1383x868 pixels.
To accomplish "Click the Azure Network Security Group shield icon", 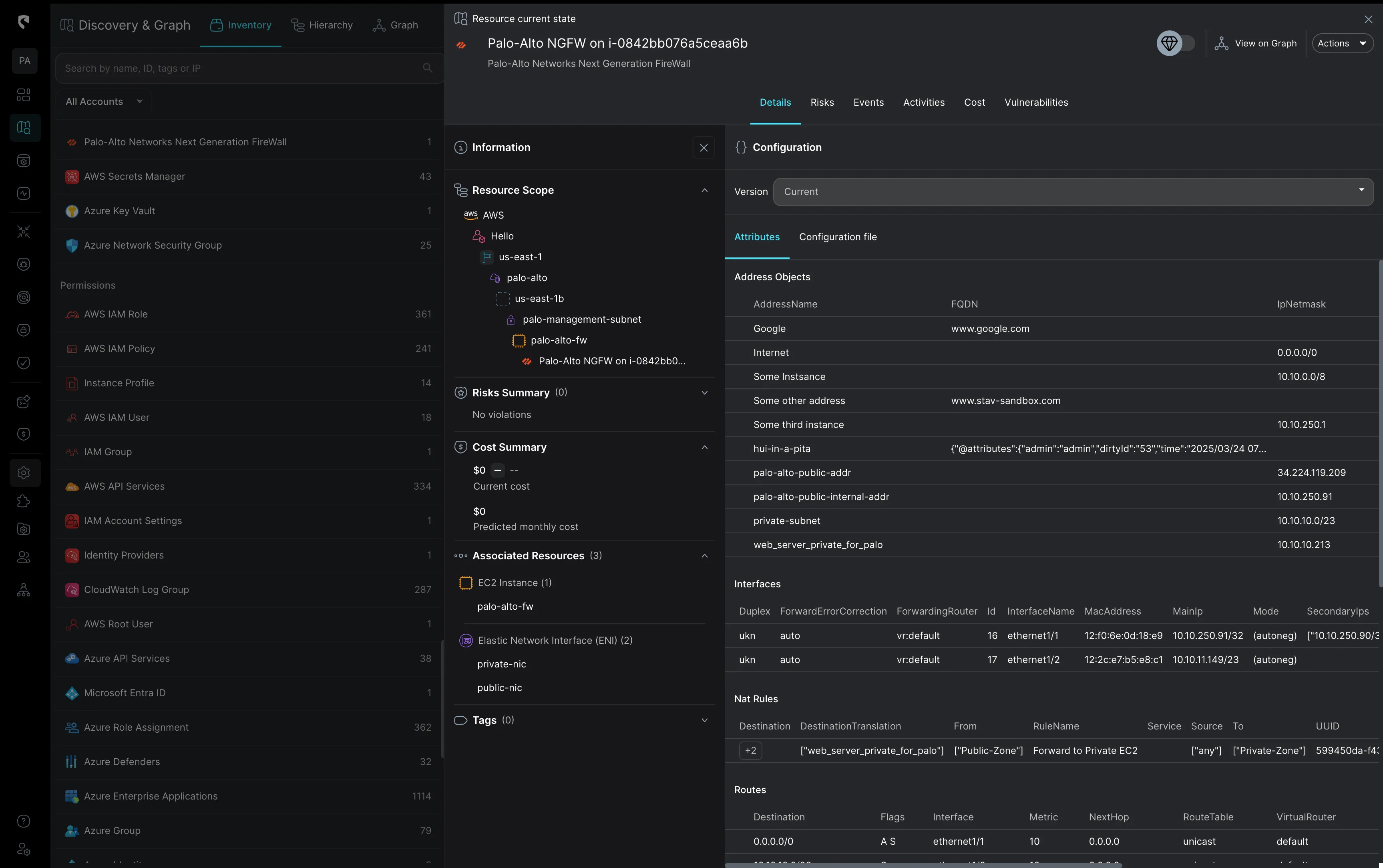I will [x=72, y=245].
